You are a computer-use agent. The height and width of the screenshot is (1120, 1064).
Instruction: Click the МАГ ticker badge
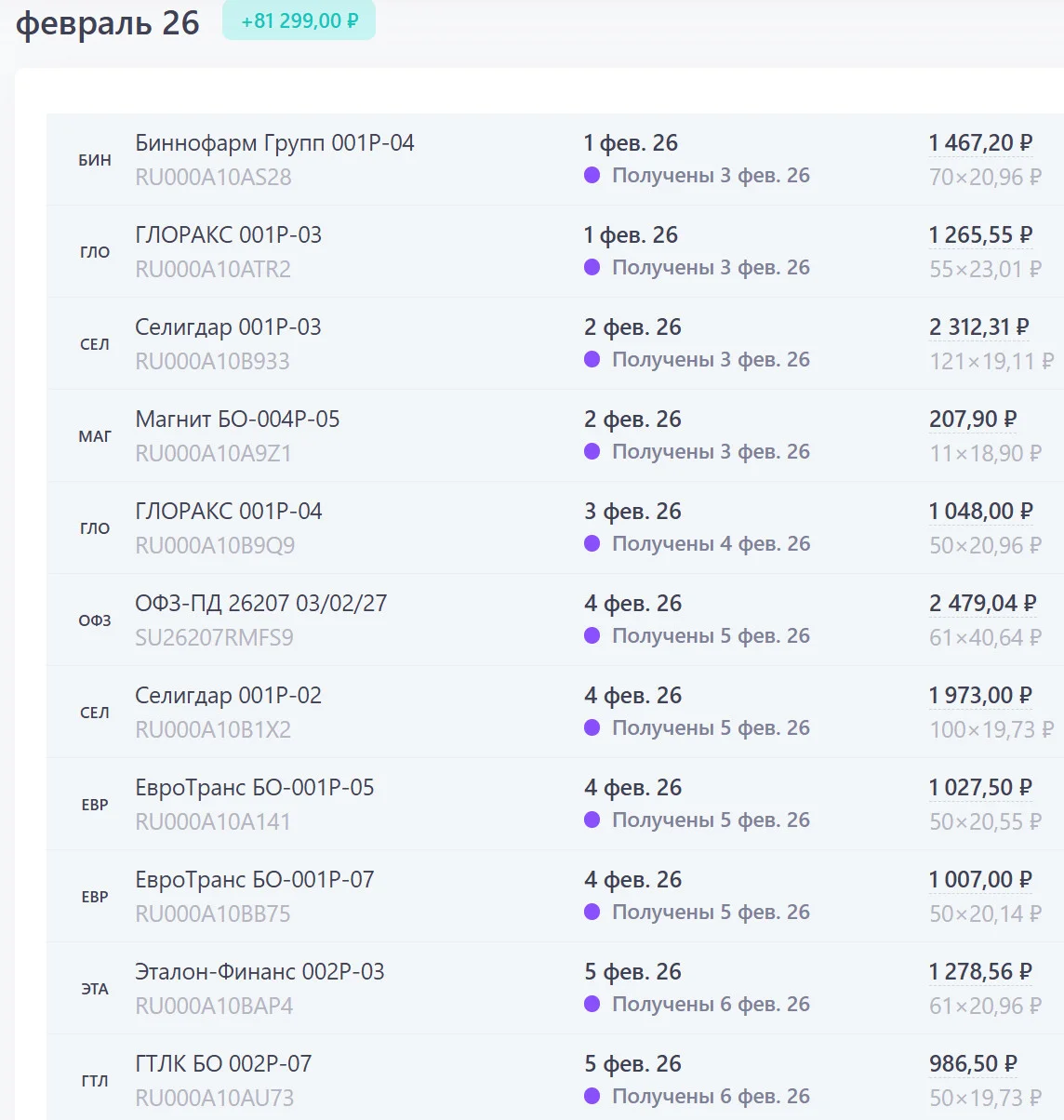(95, 436)
